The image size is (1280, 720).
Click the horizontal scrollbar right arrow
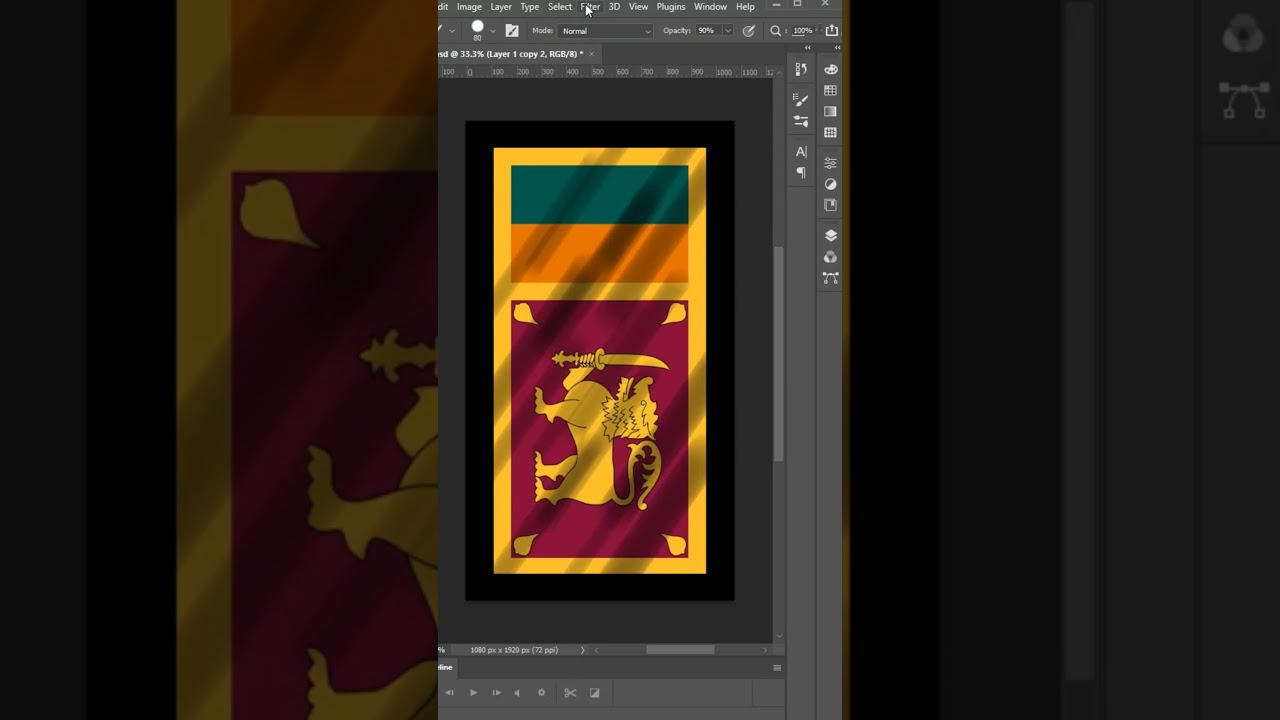[766, 650]
